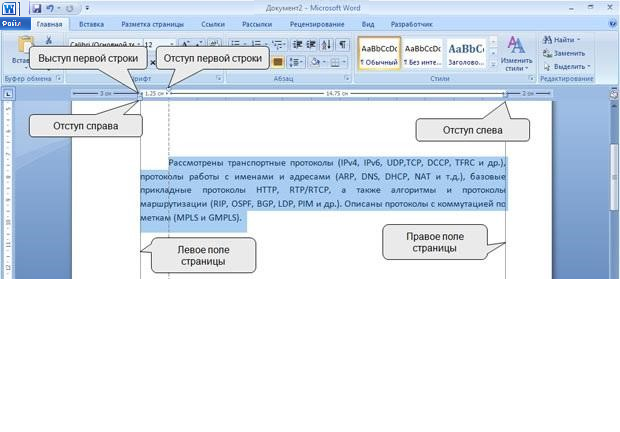Screen dimensions: 620x432
Task: Switch to the Рассылки tab
Action: 257,24
